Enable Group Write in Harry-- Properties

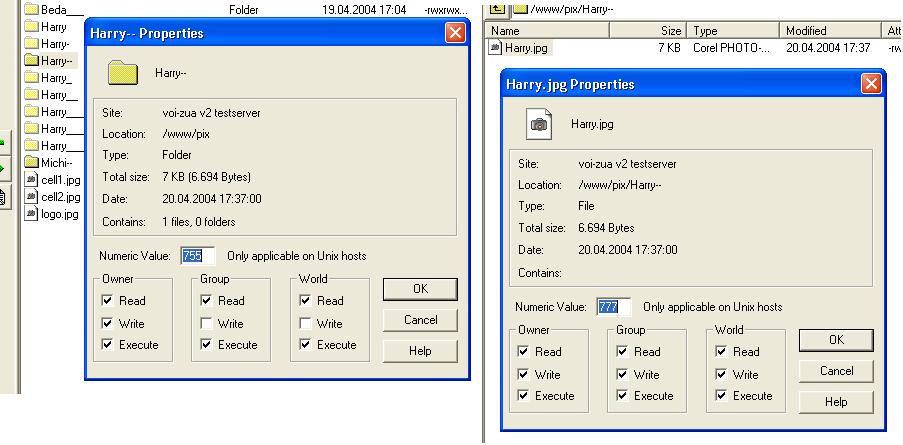click(x=207, y=324)
